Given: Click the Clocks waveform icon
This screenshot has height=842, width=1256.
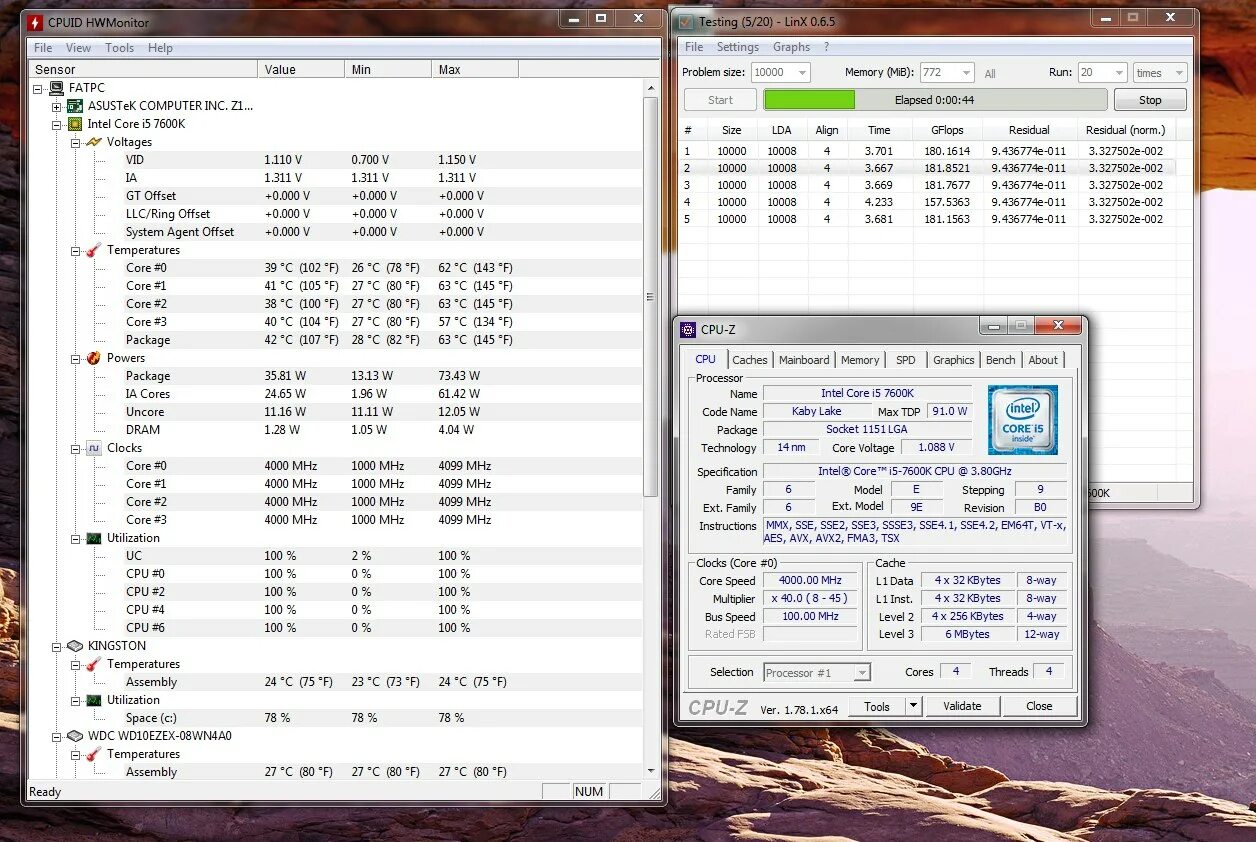Looking at the screenshot, I should point(94,448).
